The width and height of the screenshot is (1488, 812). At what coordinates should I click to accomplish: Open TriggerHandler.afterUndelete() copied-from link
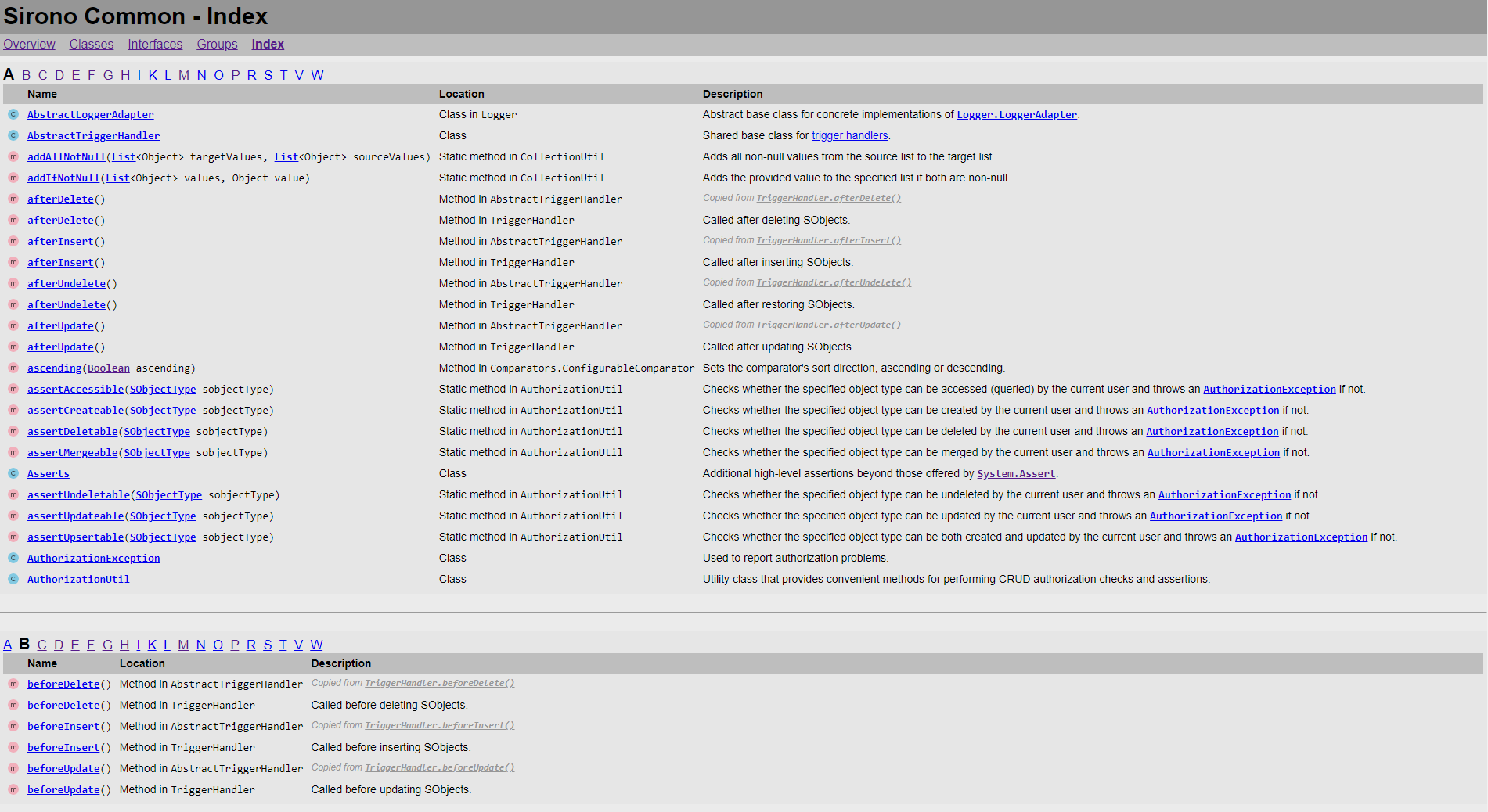[x=834, y=282]
